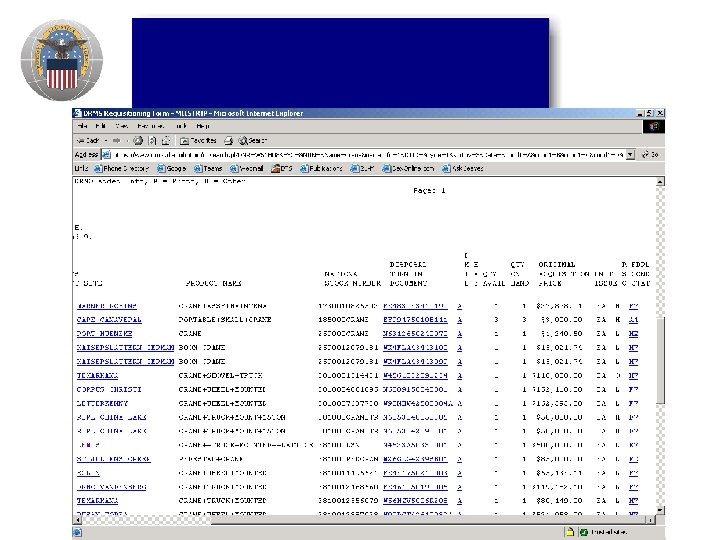Viewport: 720px width, 540px height.
Task: Click the A code link in Cape Canaveral row
Action: pyautogui.click(x=460, y=320)
